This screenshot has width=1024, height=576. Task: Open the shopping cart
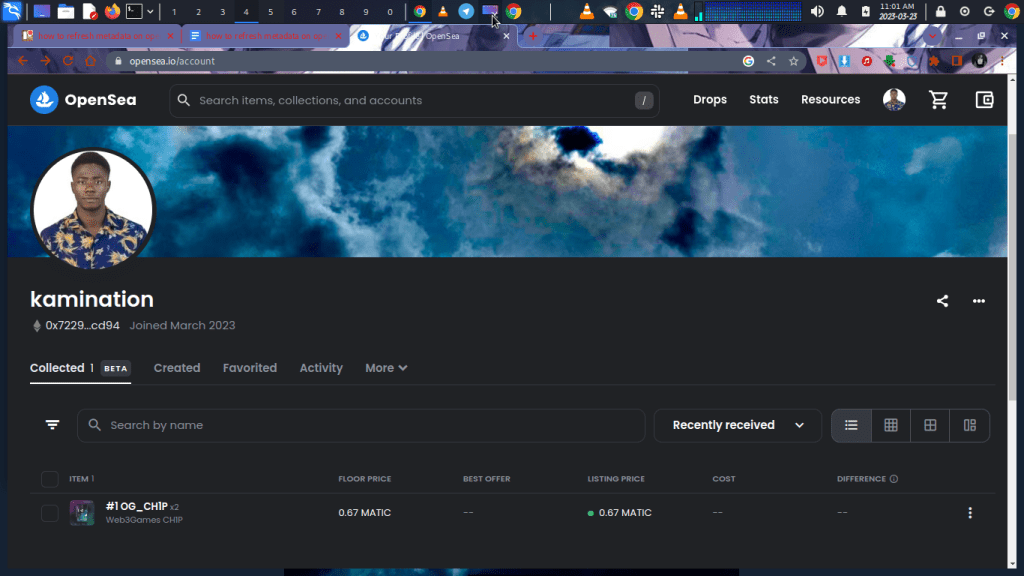pyautogui.click(x=938, y=100)
